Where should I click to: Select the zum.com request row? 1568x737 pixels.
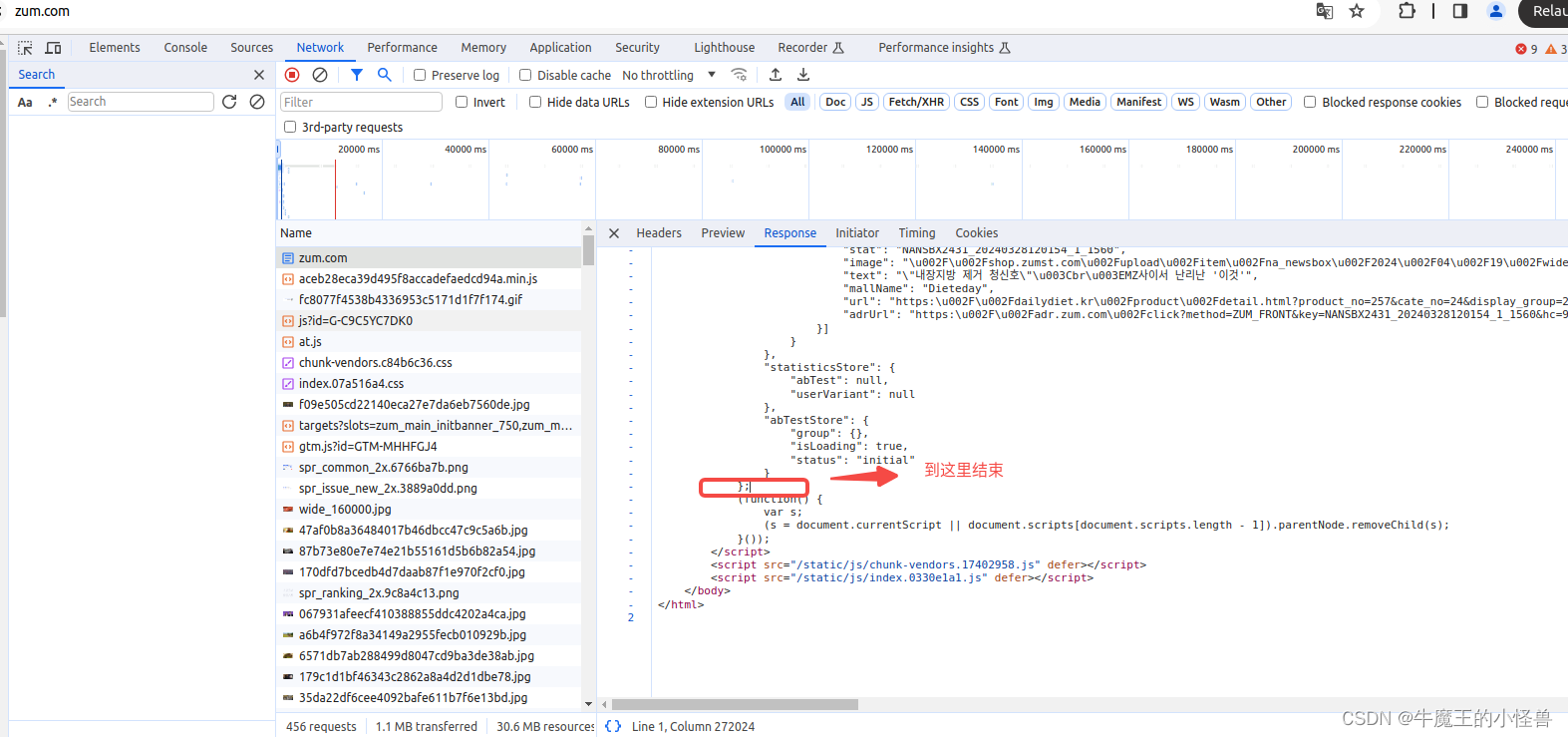429,257
